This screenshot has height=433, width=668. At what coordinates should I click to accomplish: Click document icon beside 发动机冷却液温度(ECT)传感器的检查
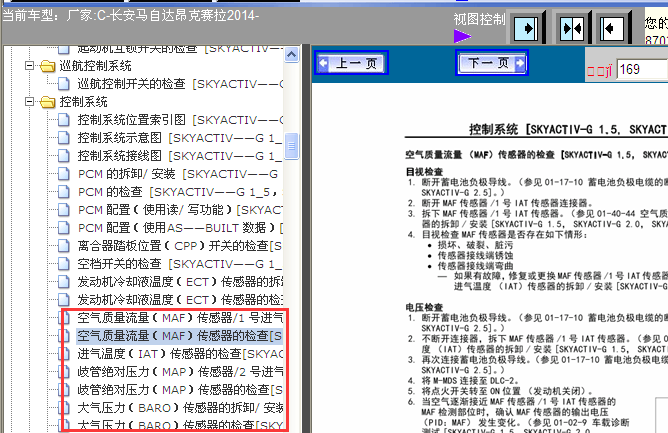point(63,300)
